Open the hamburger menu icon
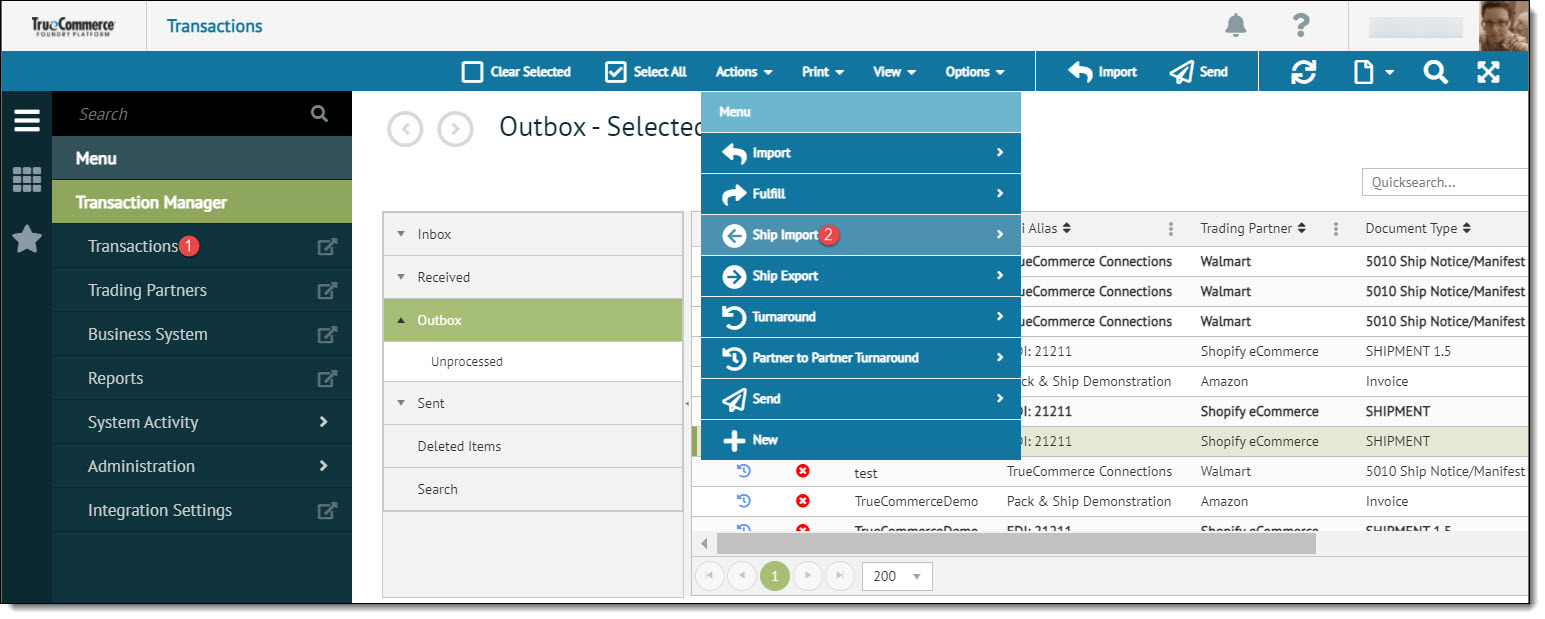Screen dimensions: 1545x619 click(27, 121)
